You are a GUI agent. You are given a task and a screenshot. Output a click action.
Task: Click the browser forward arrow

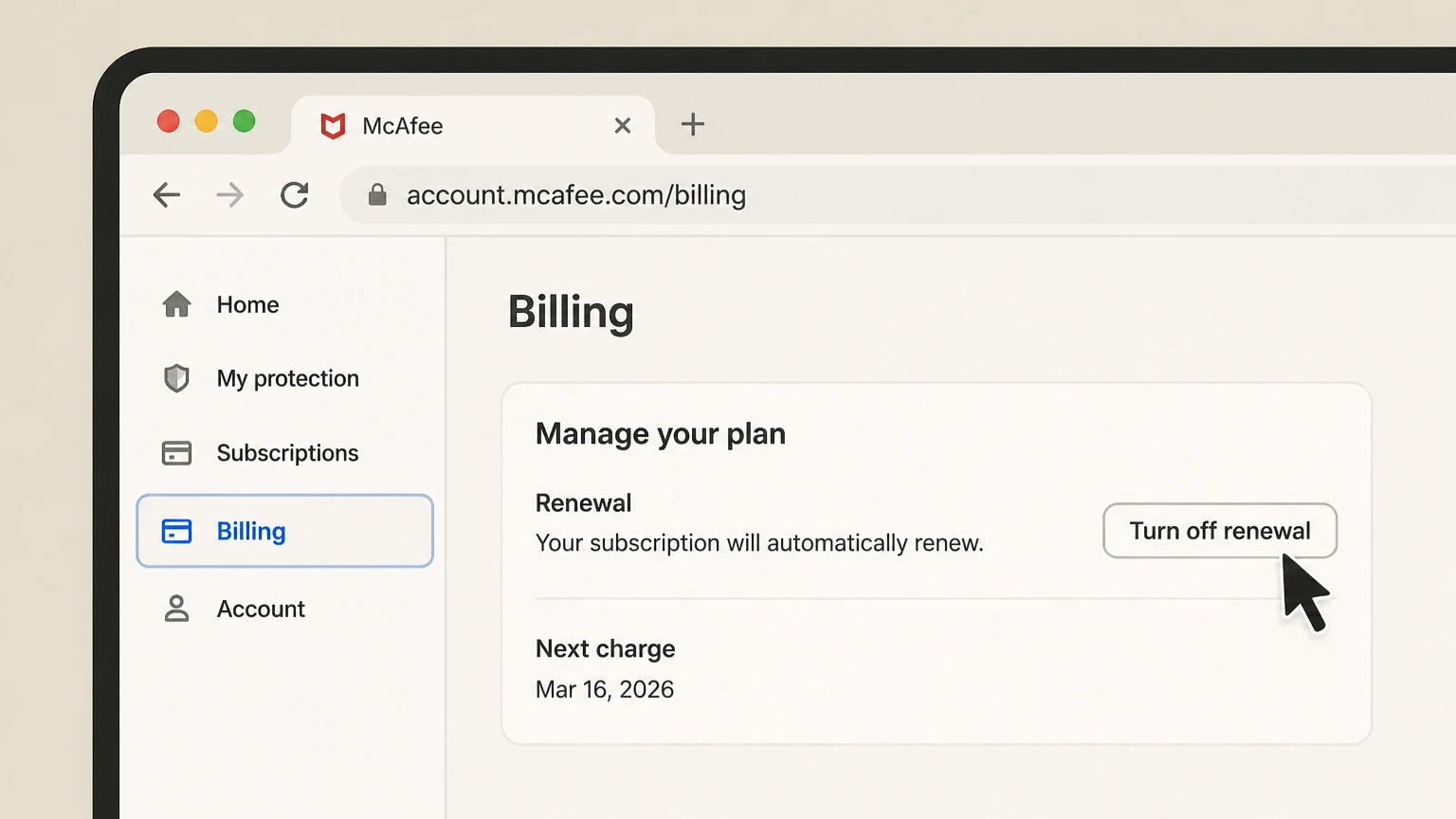(x=230, y=195)
